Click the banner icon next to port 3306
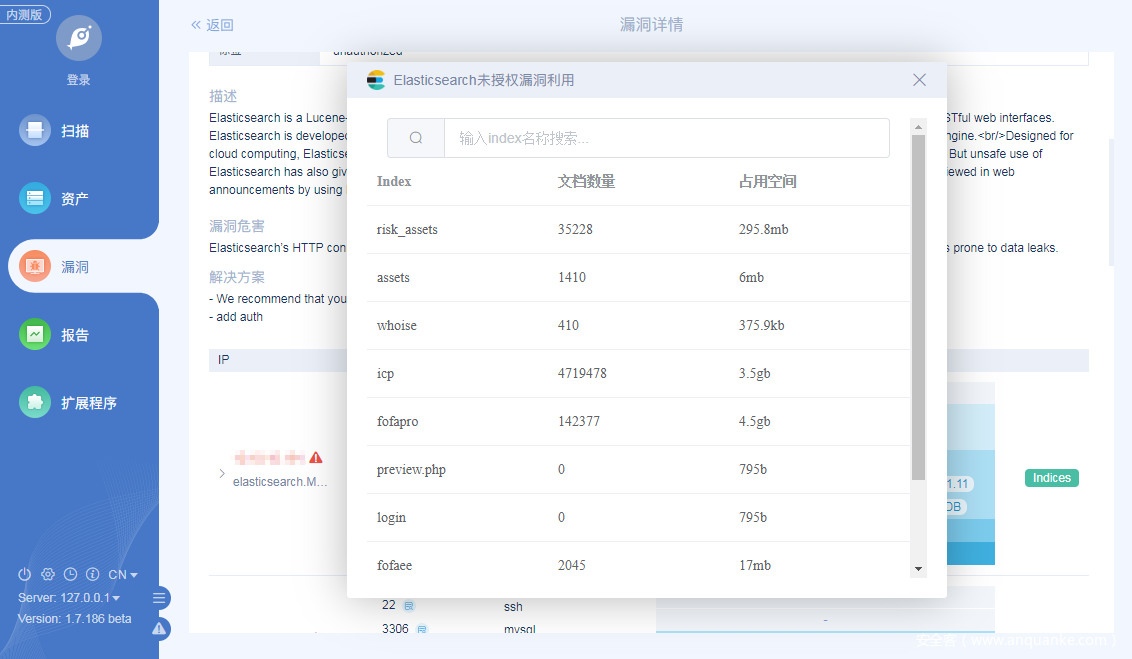The image size is (1132, 659). coord(422,629)
